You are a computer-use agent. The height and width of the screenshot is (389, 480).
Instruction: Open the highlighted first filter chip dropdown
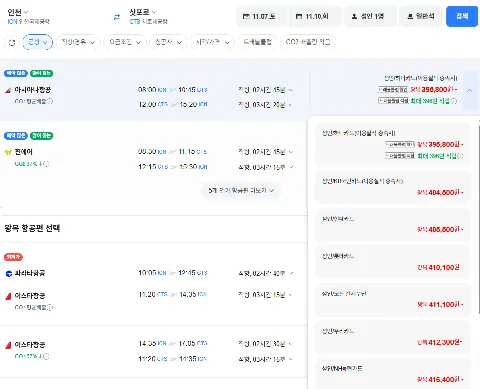coord(38,42)
